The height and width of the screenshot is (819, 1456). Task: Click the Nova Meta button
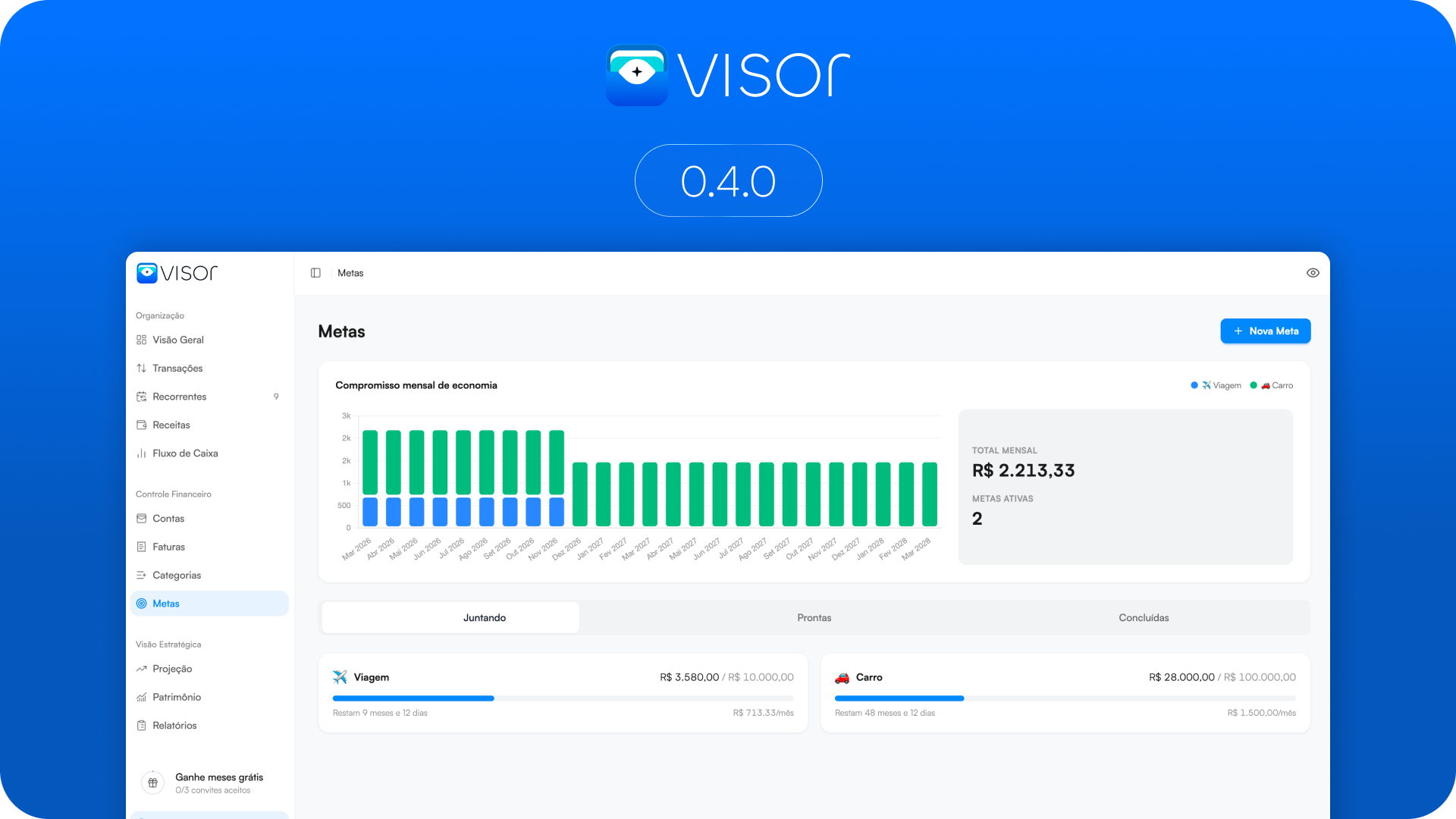coord(1265,331)
